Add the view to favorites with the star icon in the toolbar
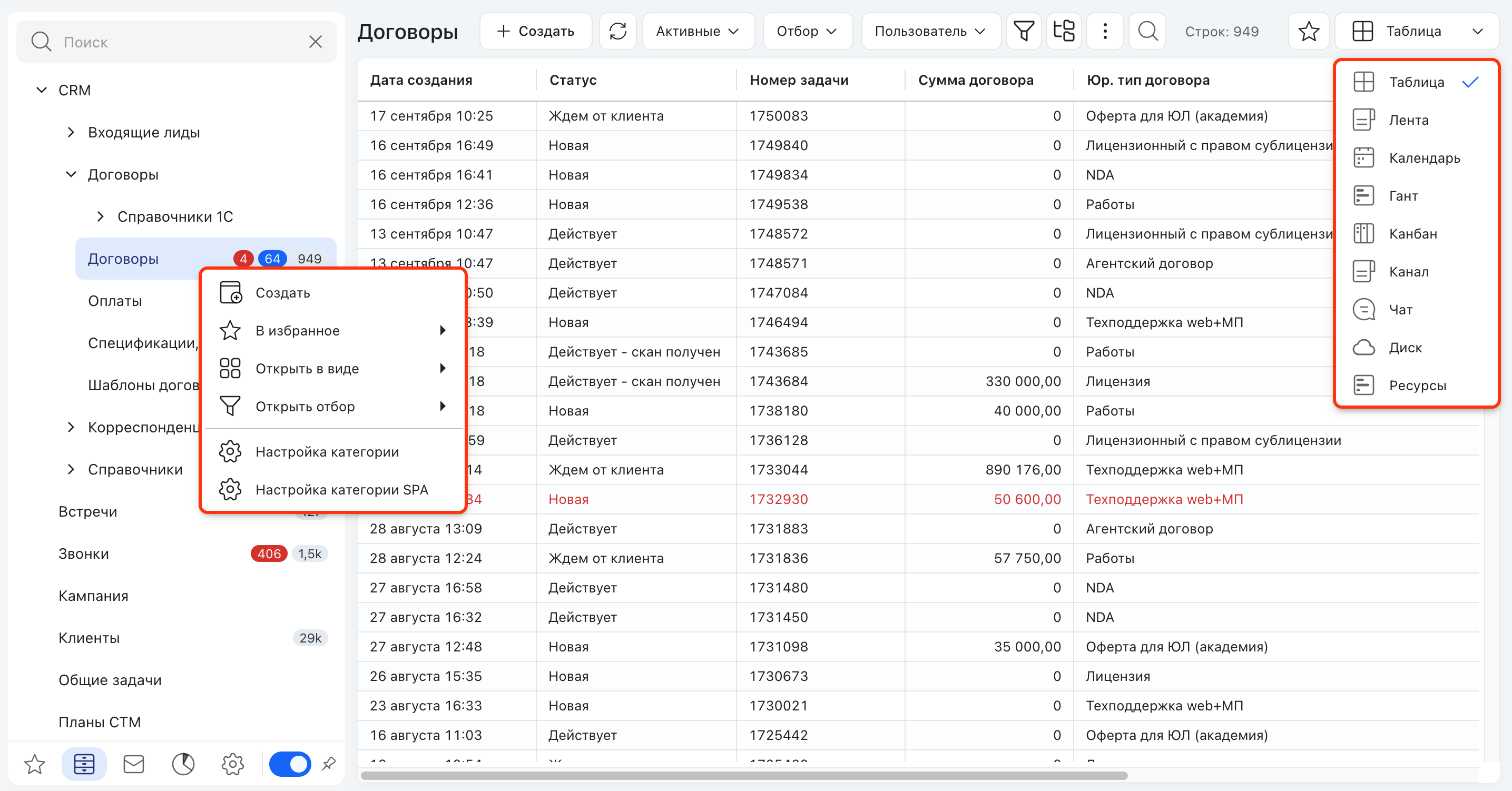This screenshot has width=1512, height=791. pyautogui.click(x=1309, y=31)
